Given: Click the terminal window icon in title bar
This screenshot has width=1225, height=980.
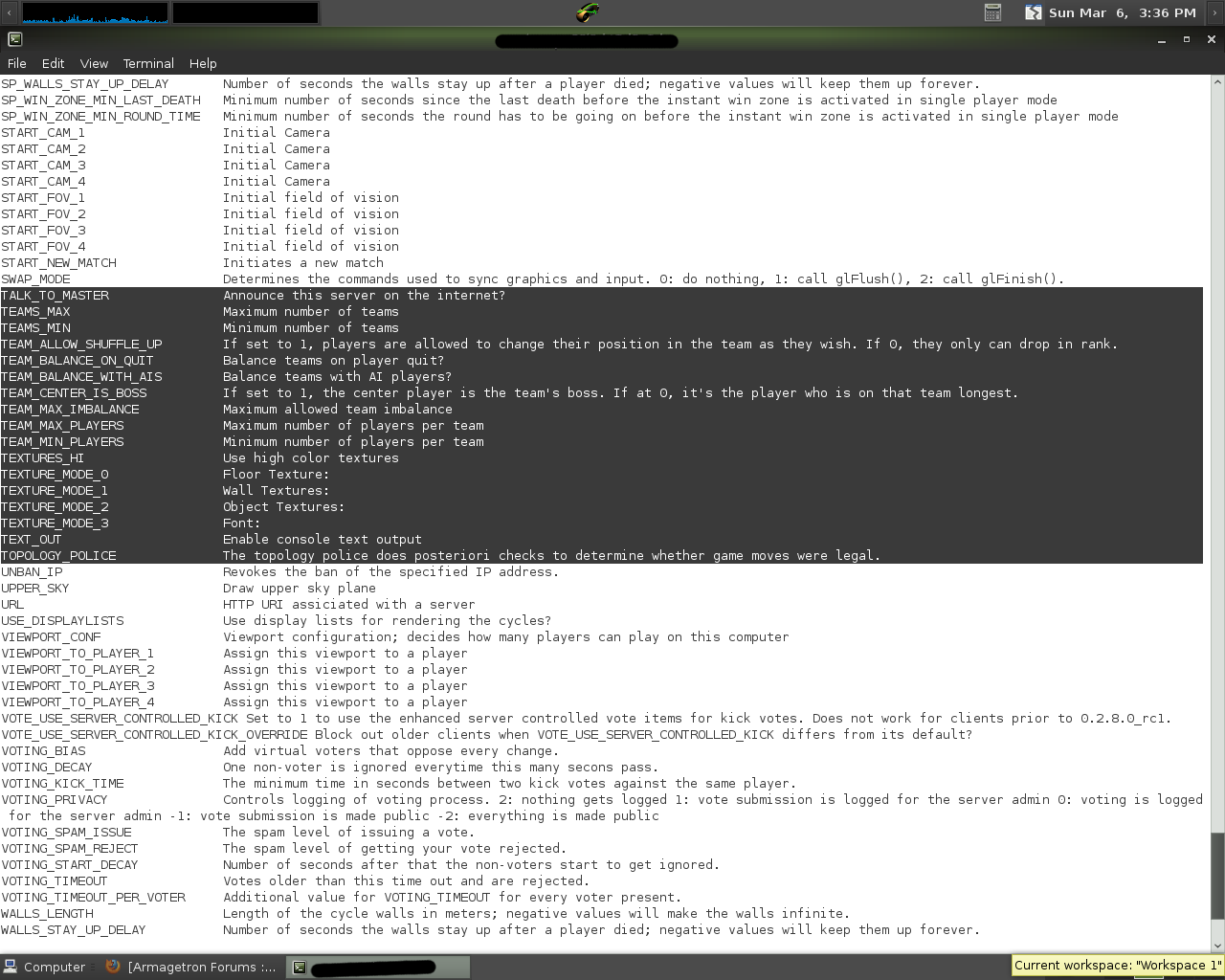Looking at the screenshot, I should [14, 39].
